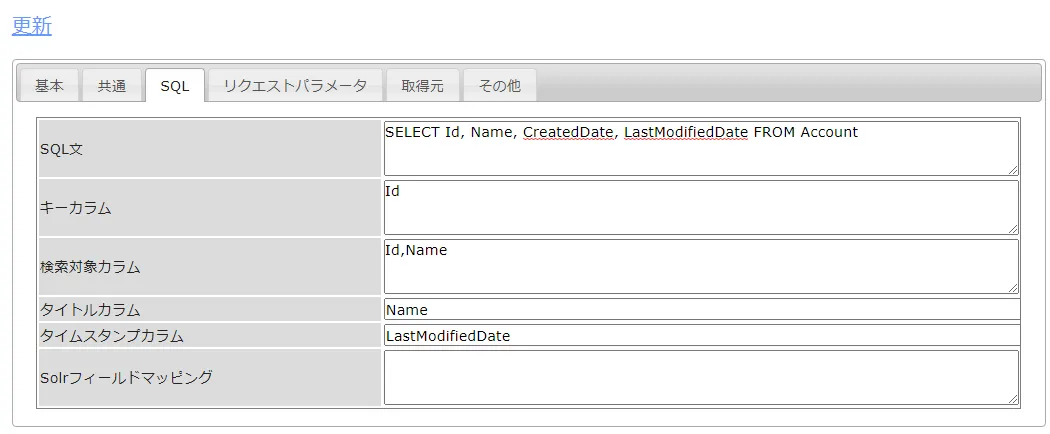The height and width of the screenshot is (434, 1050).
Task: Switch to the 基本 tab
Action: pos(49,86)
